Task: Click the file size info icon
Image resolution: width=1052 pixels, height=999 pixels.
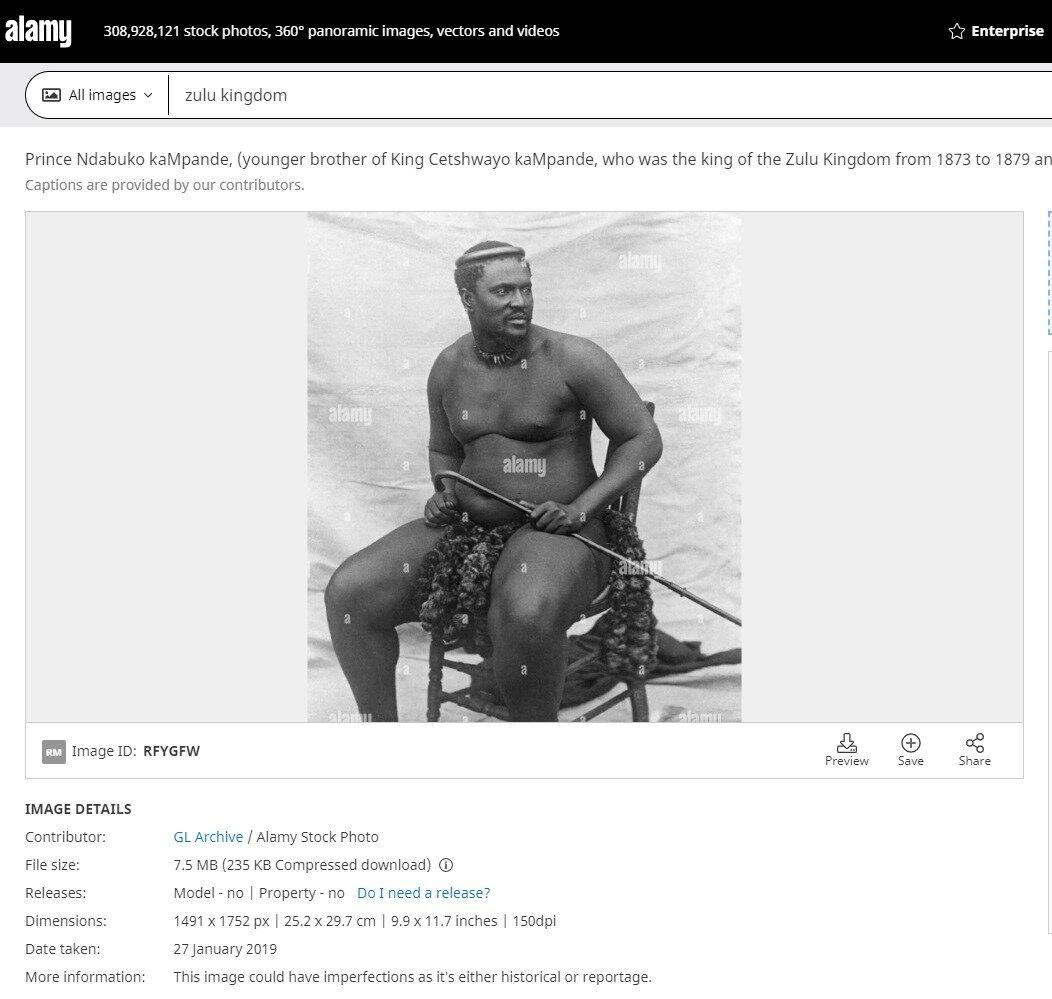Action: (x=446, y=865)
